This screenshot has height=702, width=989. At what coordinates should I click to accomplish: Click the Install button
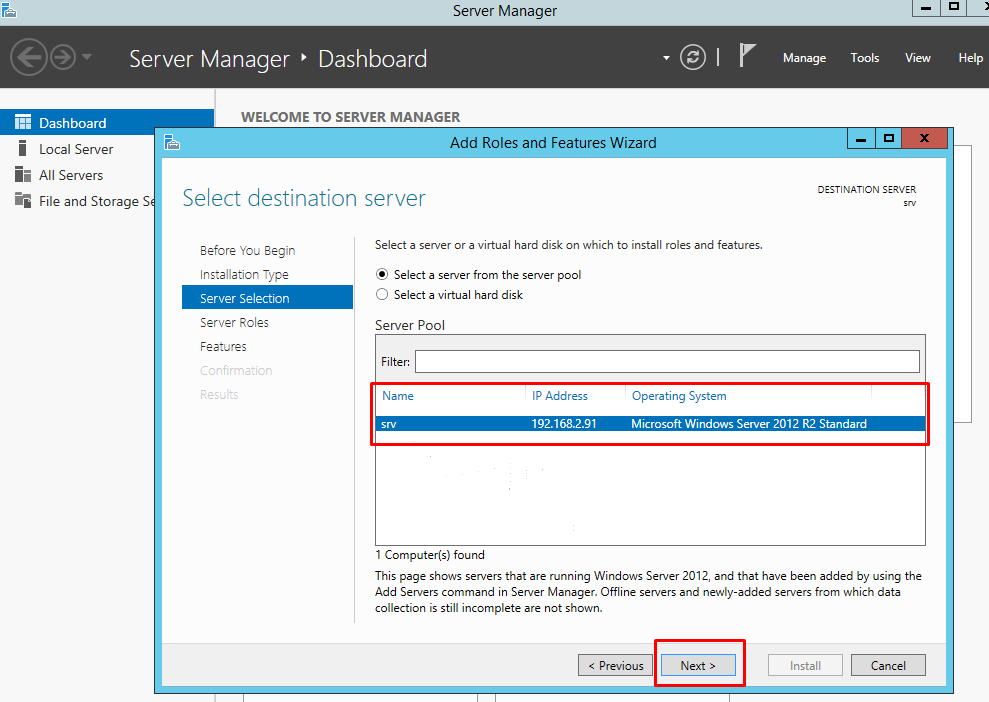tap(805, 665)
